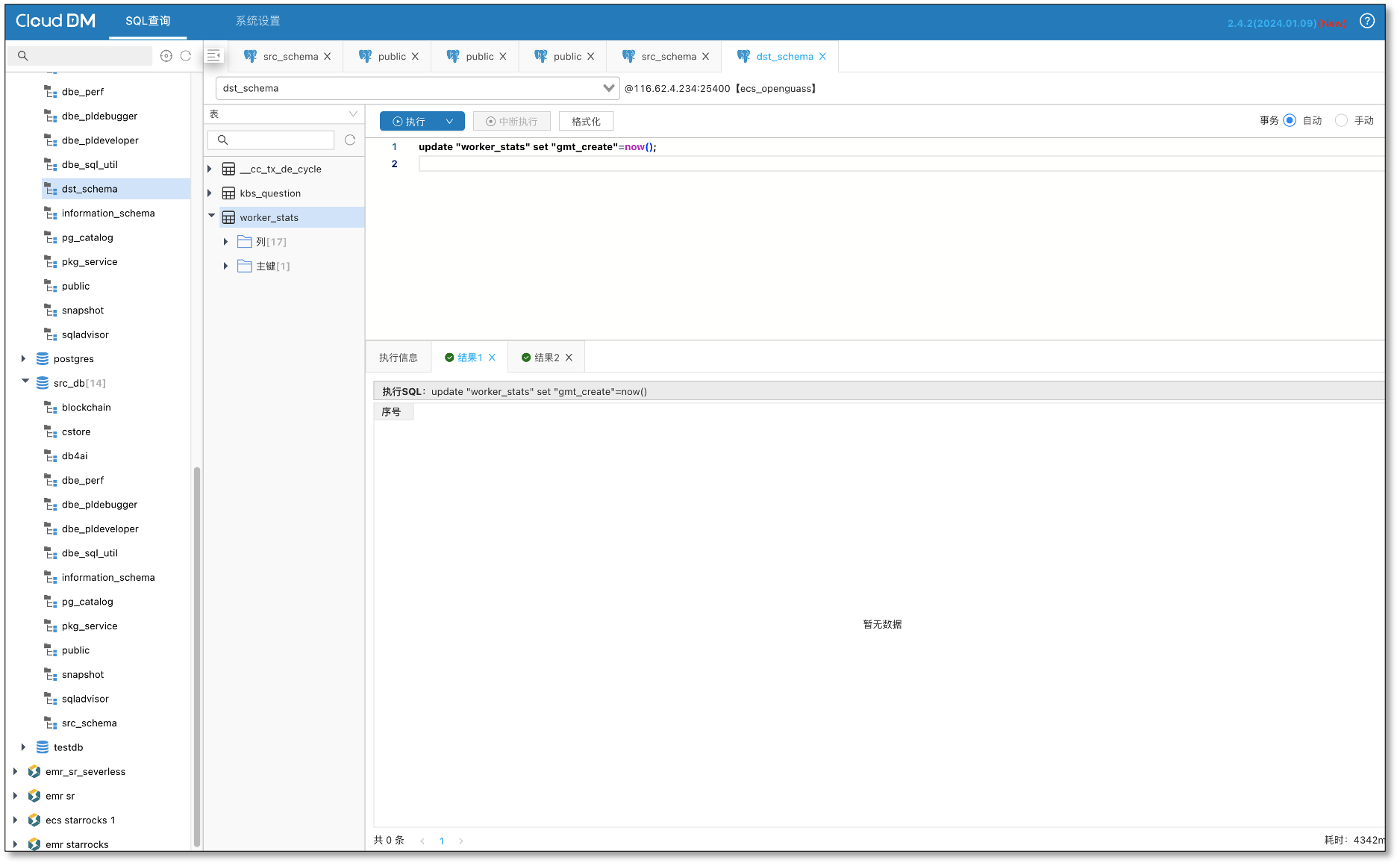Select 手动 transaction mode
Image resolution: width=1400 pixels, height=866 pixels.
(1341, 121)
